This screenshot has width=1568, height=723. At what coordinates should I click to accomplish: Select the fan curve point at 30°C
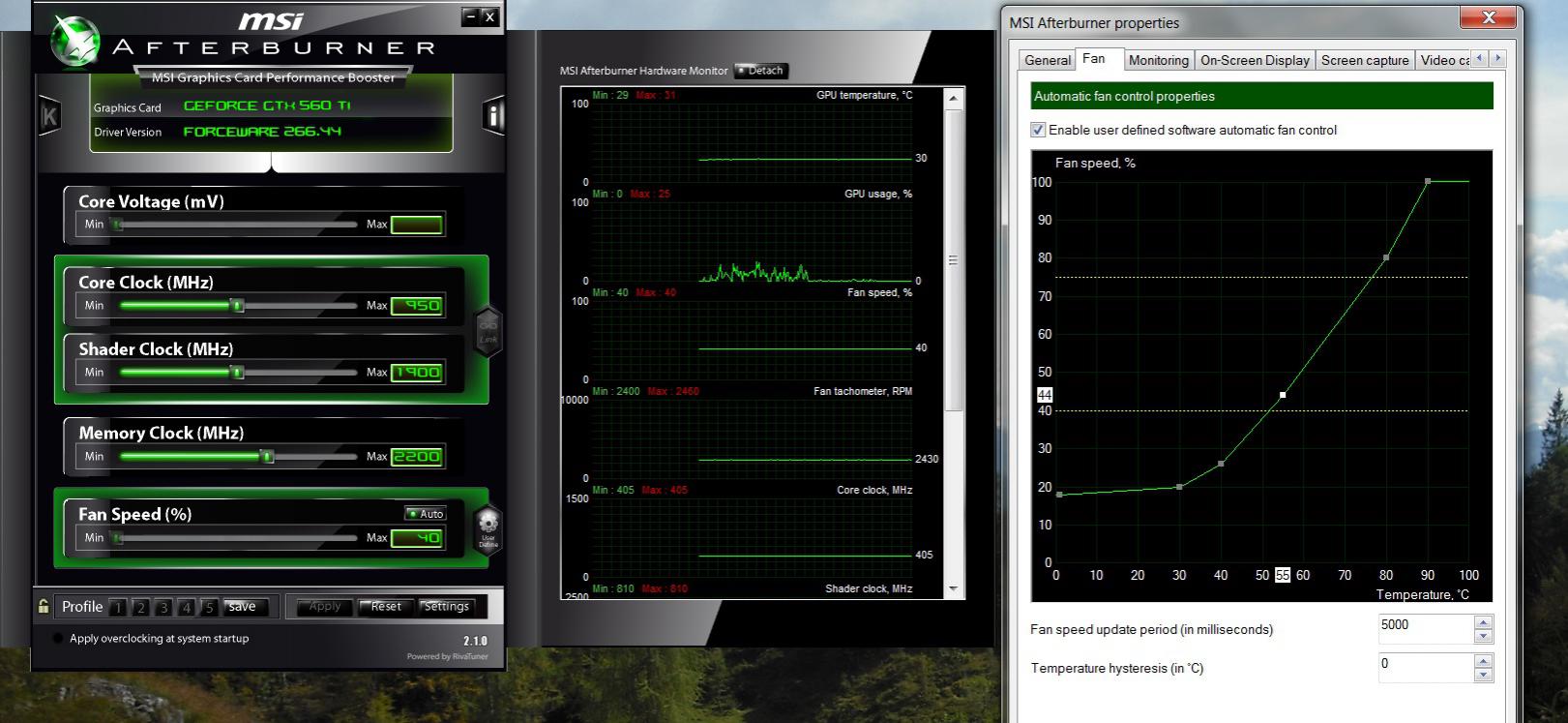[1179, 487]
